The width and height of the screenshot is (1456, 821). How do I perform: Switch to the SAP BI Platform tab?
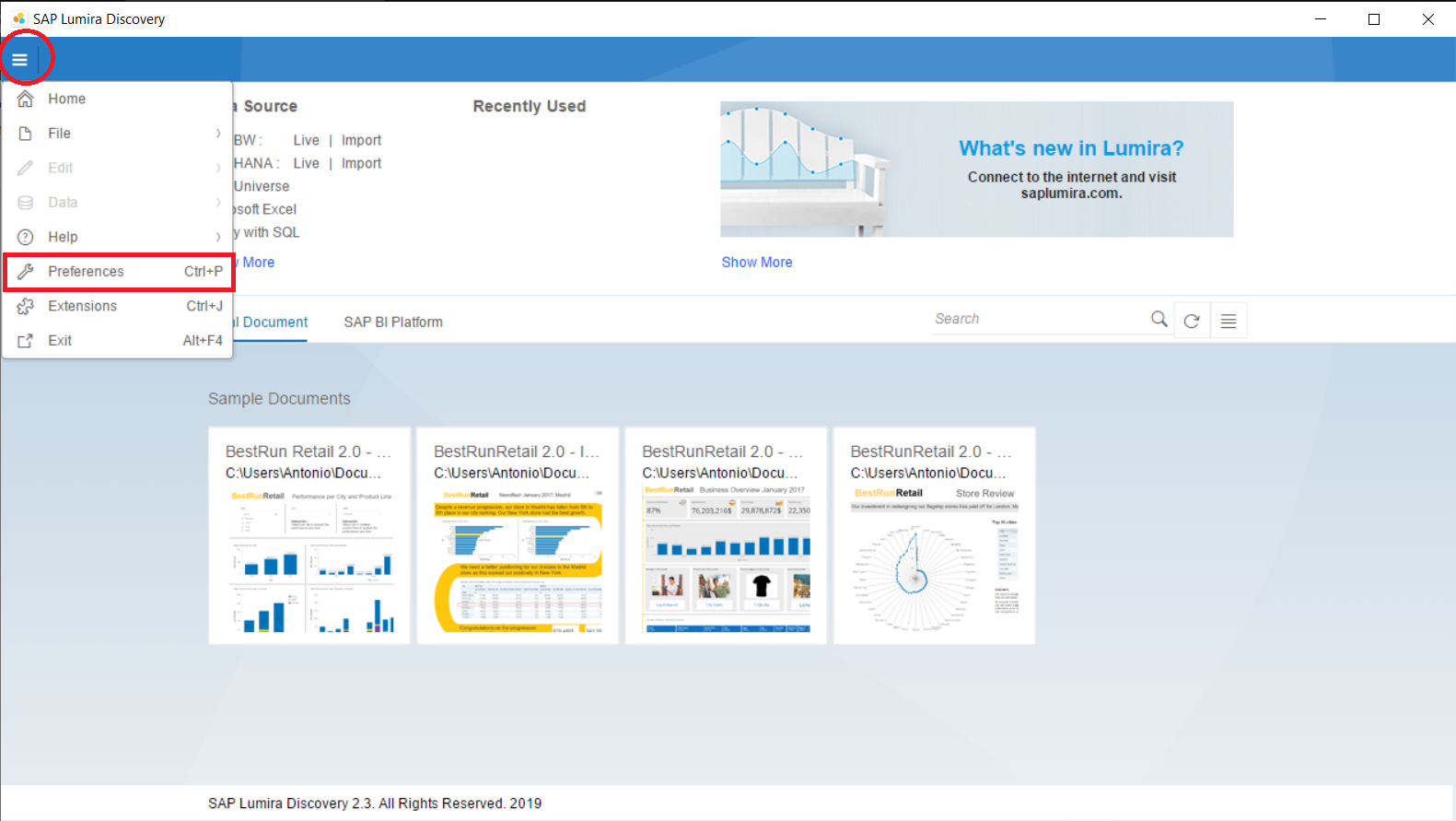tap(393, 322)
